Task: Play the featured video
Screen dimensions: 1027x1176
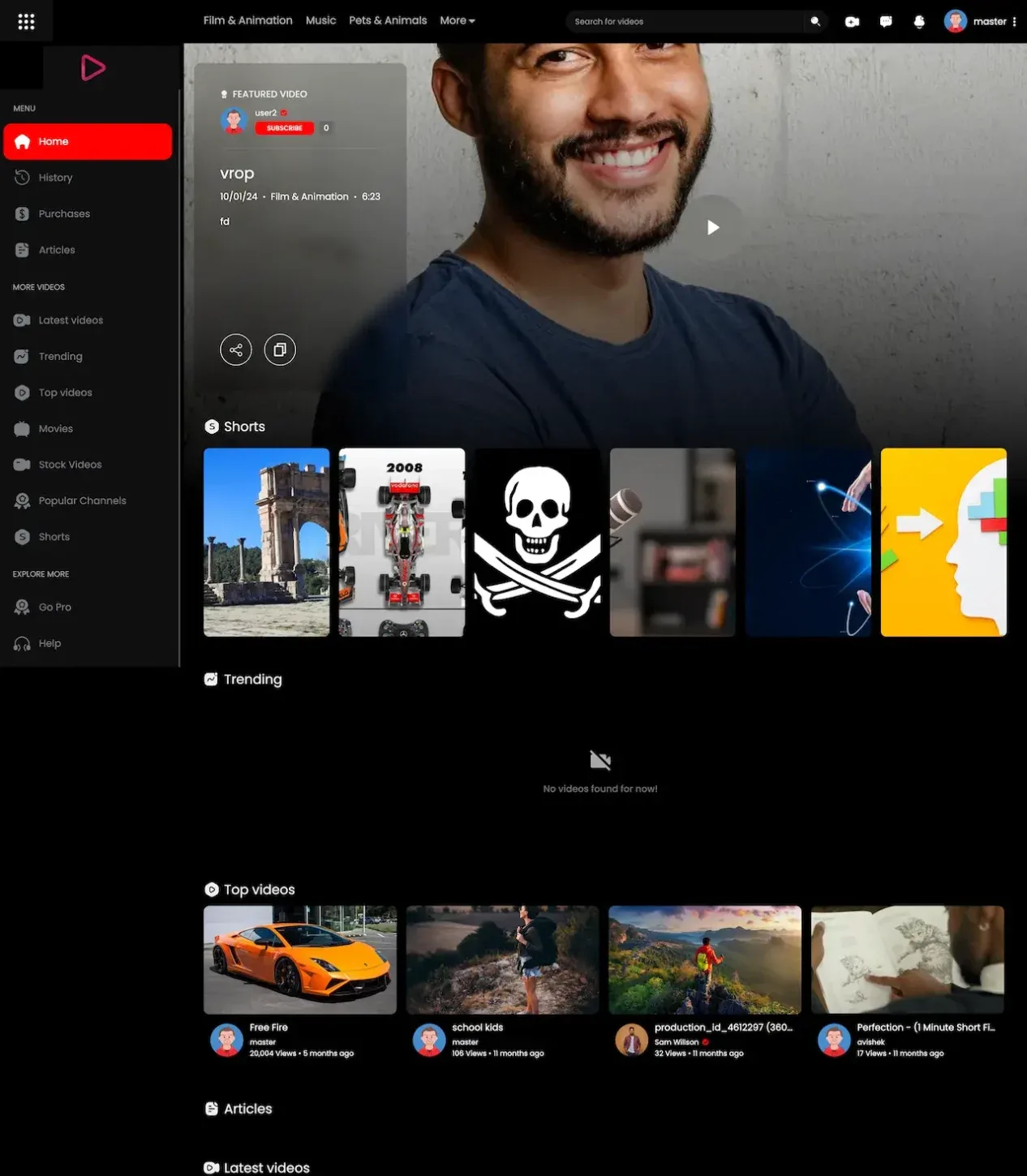Action: click(x=712, y=227)
